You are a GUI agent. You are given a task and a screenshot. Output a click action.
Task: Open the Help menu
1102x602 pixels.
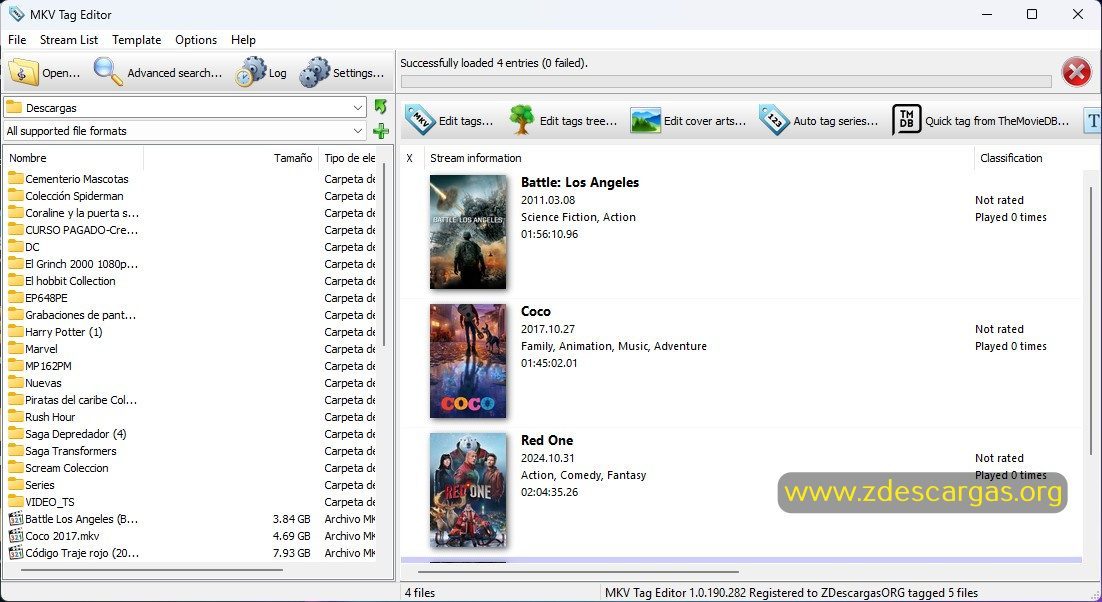click(243, 40)
